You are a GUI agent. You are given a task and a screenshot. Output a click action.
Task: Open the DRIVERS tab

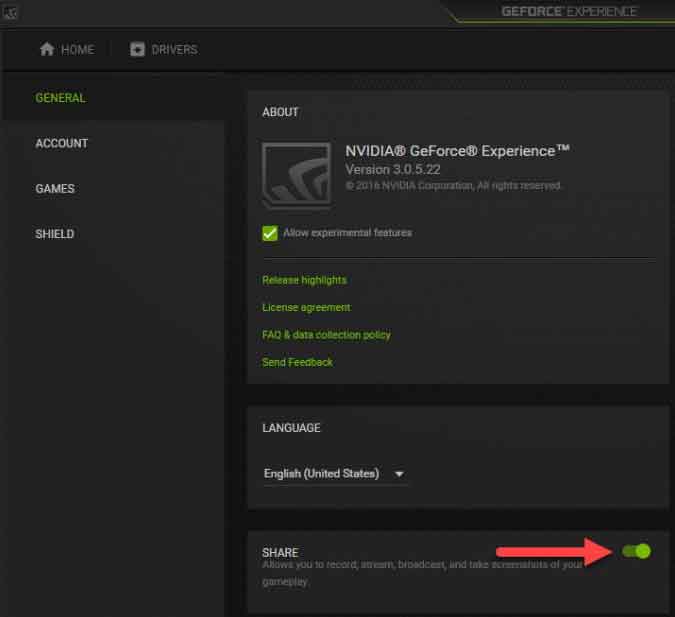(164, 50)
